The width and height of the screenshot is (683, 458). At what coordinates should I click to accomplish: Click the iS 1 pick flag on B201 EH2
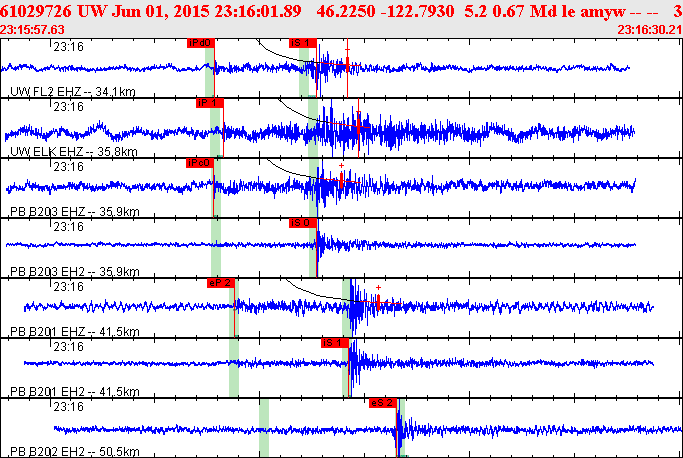334,343
